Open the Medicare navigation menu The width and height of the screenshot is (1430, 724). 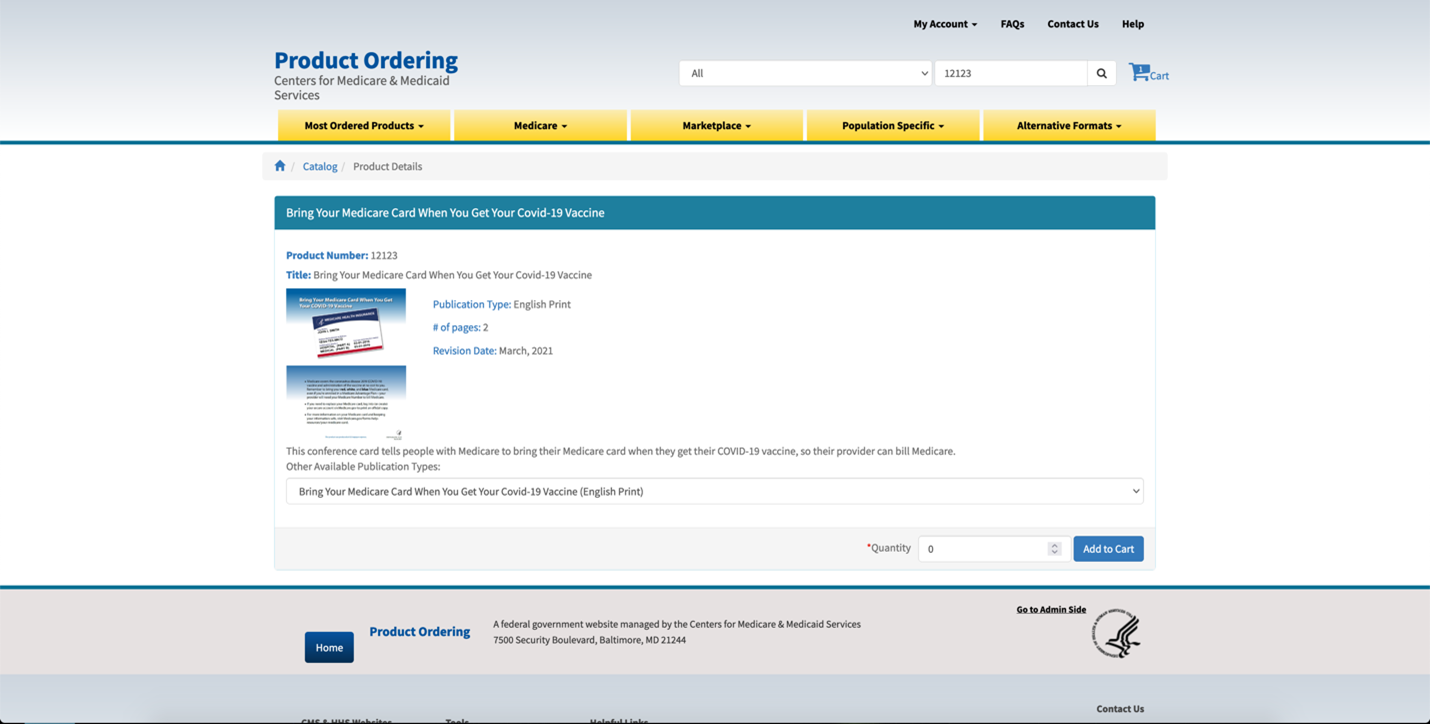click(540, 125)
